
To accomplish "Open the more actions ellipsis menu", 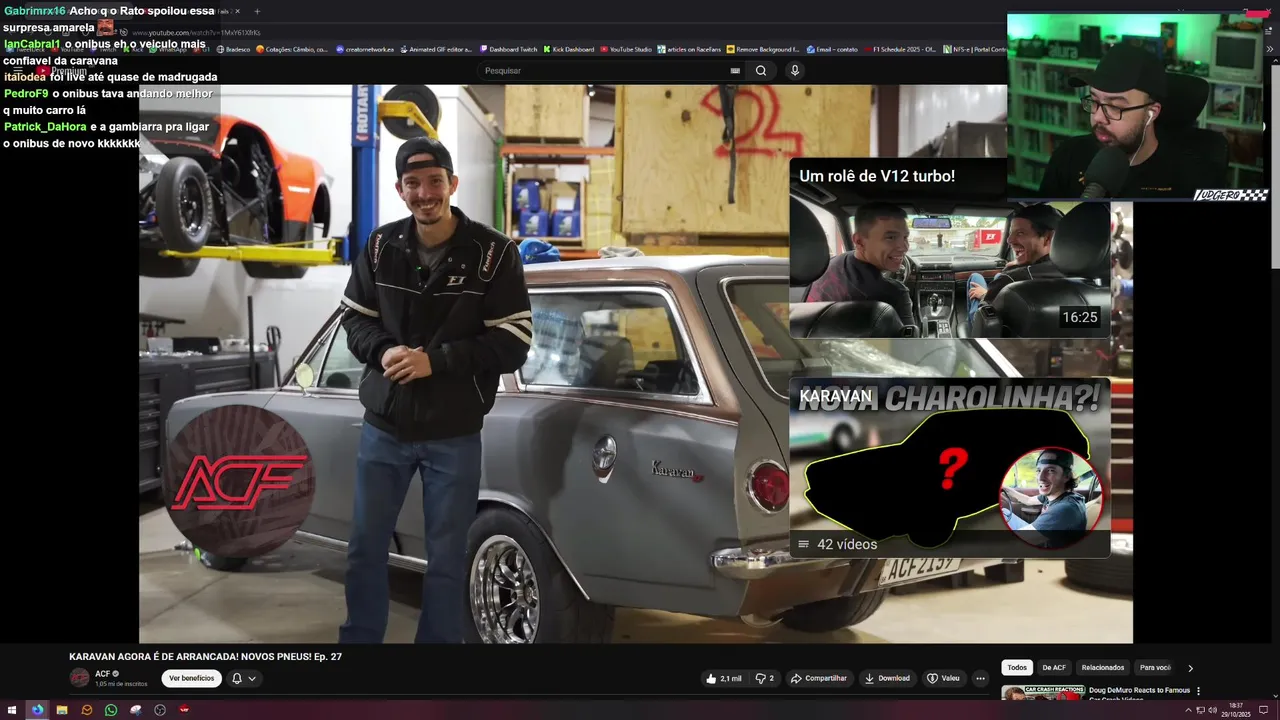I will coord(980,678).
